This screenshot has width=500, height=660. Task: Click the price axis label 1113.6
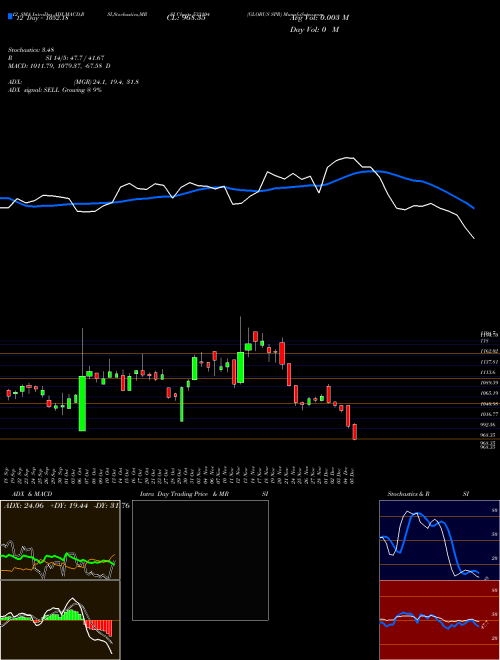coord(487,373)
